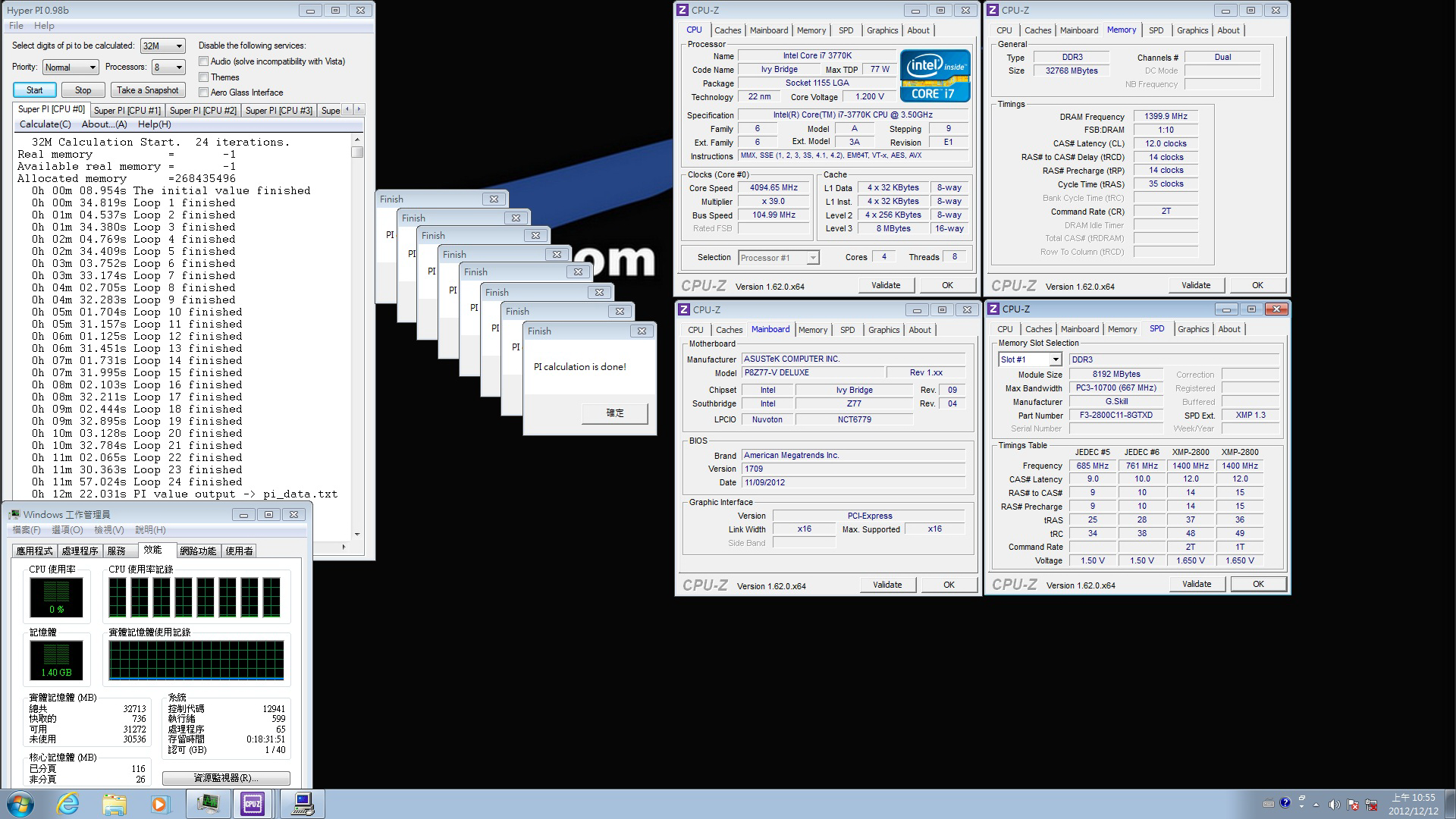Switch to the 網路功能 tab in Task Manager

[x=198, y=551]
